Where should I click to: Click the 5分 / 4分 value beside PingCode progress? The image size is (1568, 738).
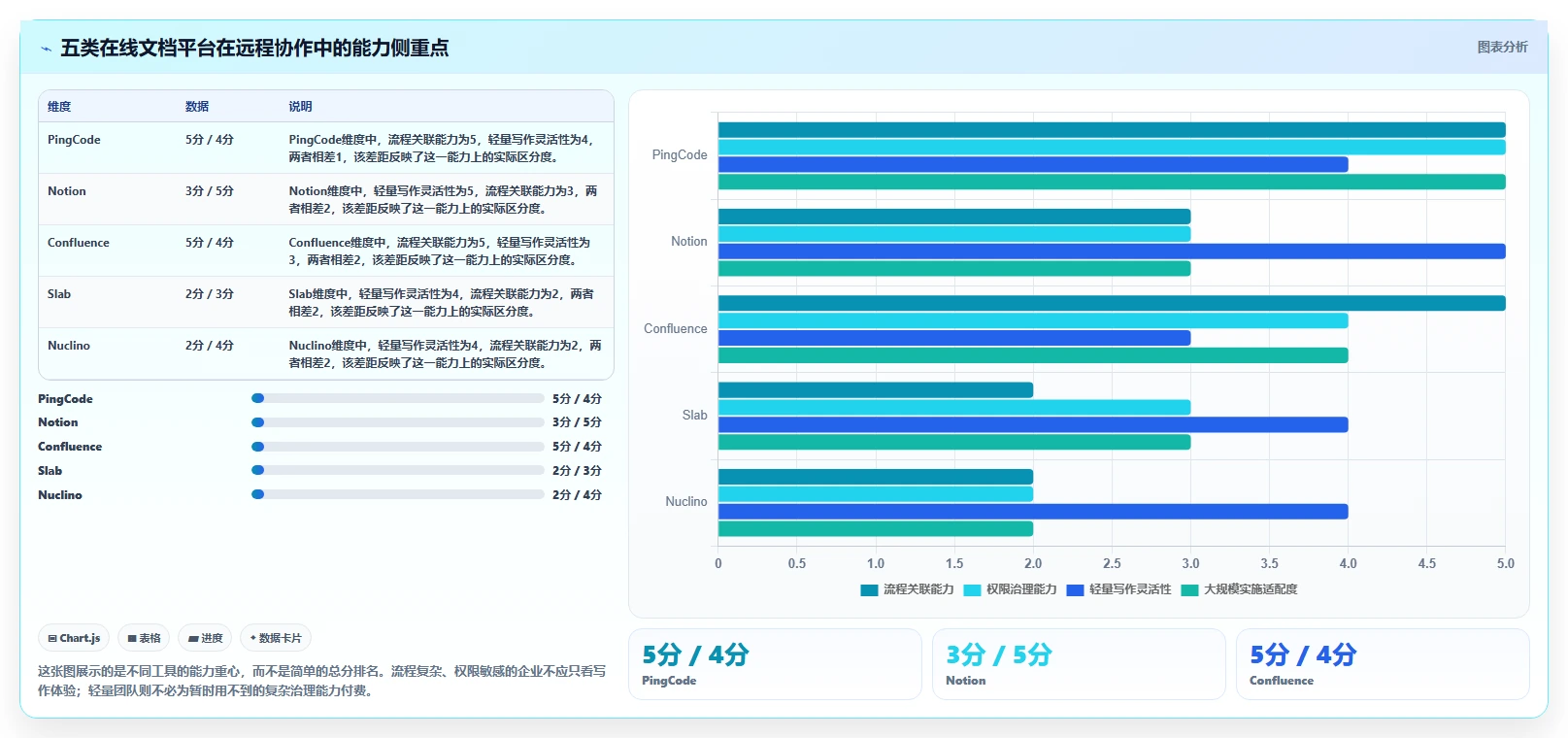(577, 399)
